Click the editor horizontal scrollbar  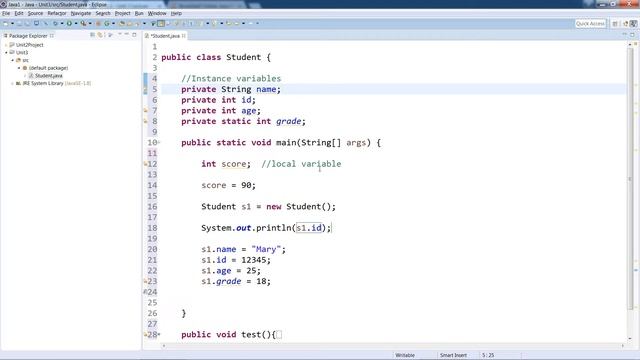point(392,346)
